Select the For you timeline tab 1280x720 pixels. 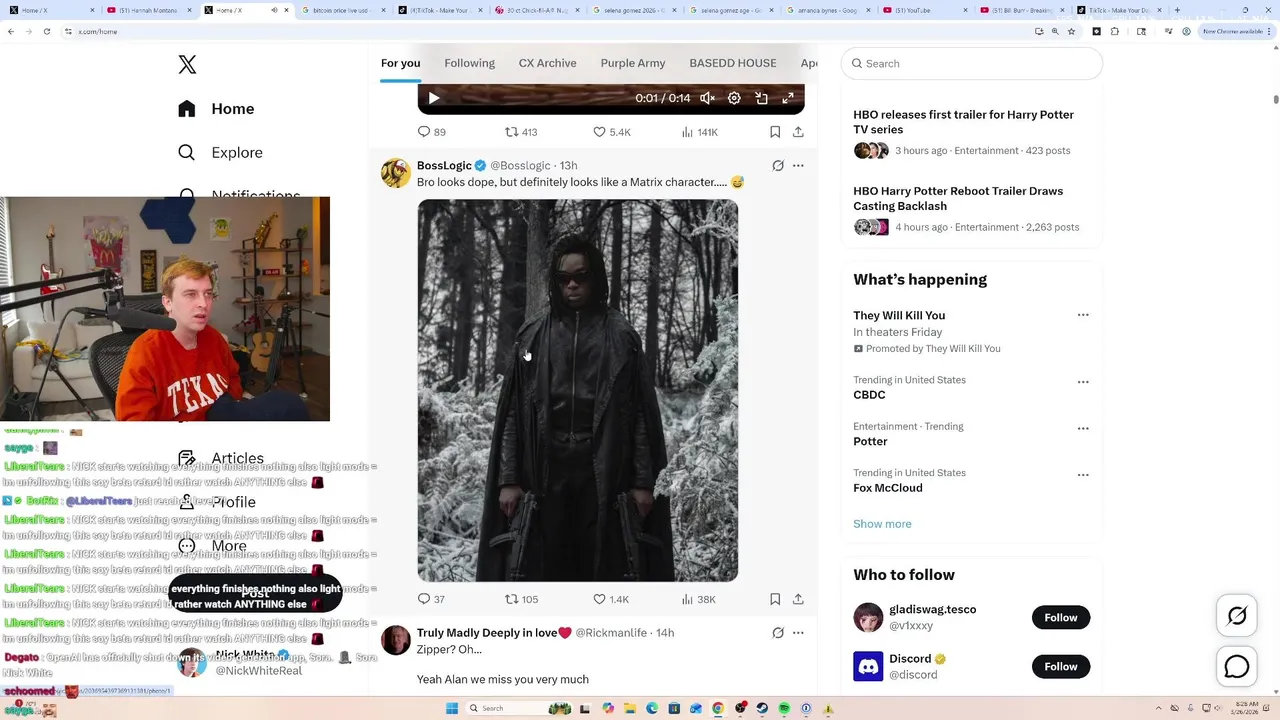pyautogui.click(x=400, y=63)
